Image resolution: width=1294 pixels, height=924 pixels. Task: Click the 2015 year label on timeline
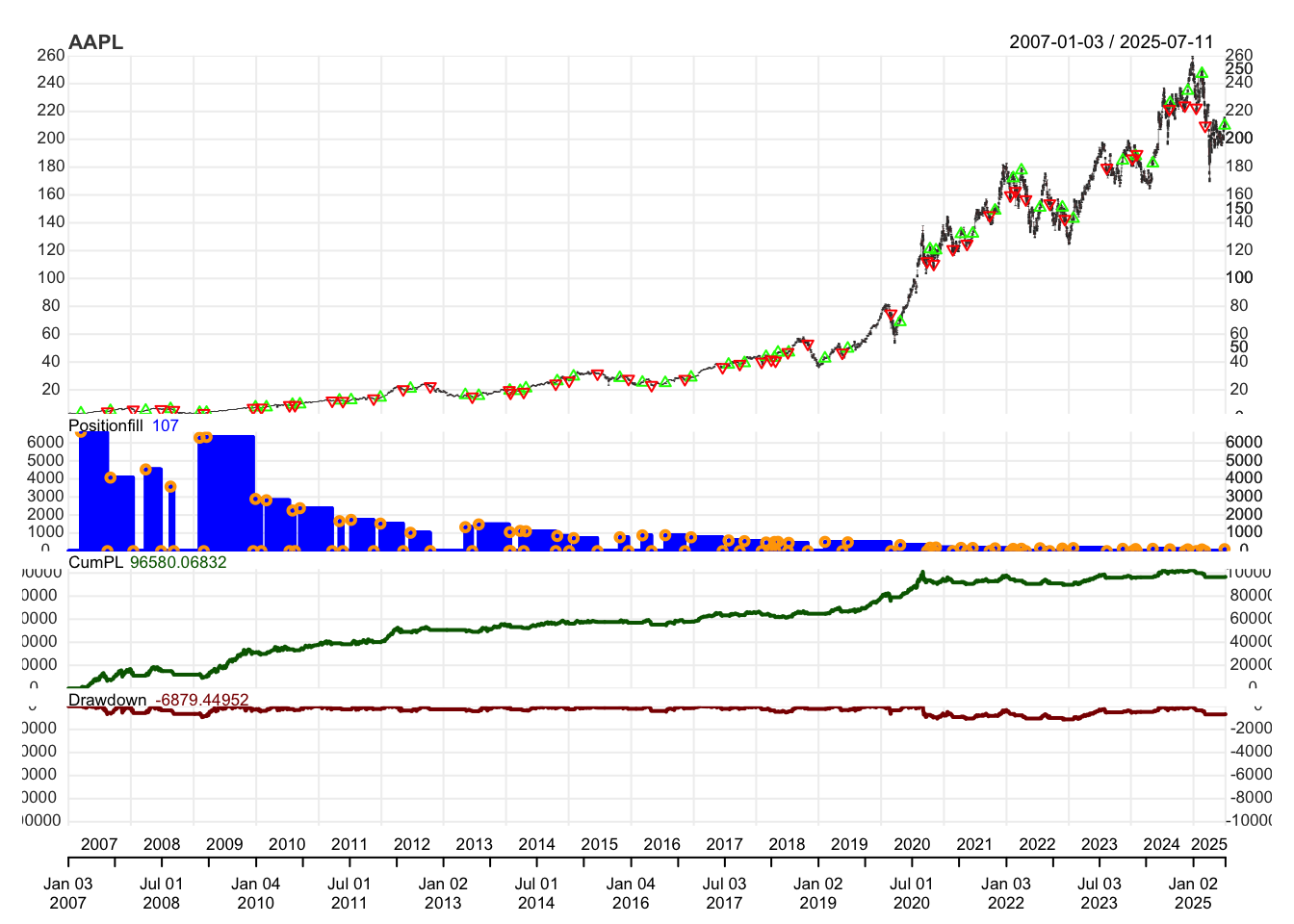(x=600, y=844)
